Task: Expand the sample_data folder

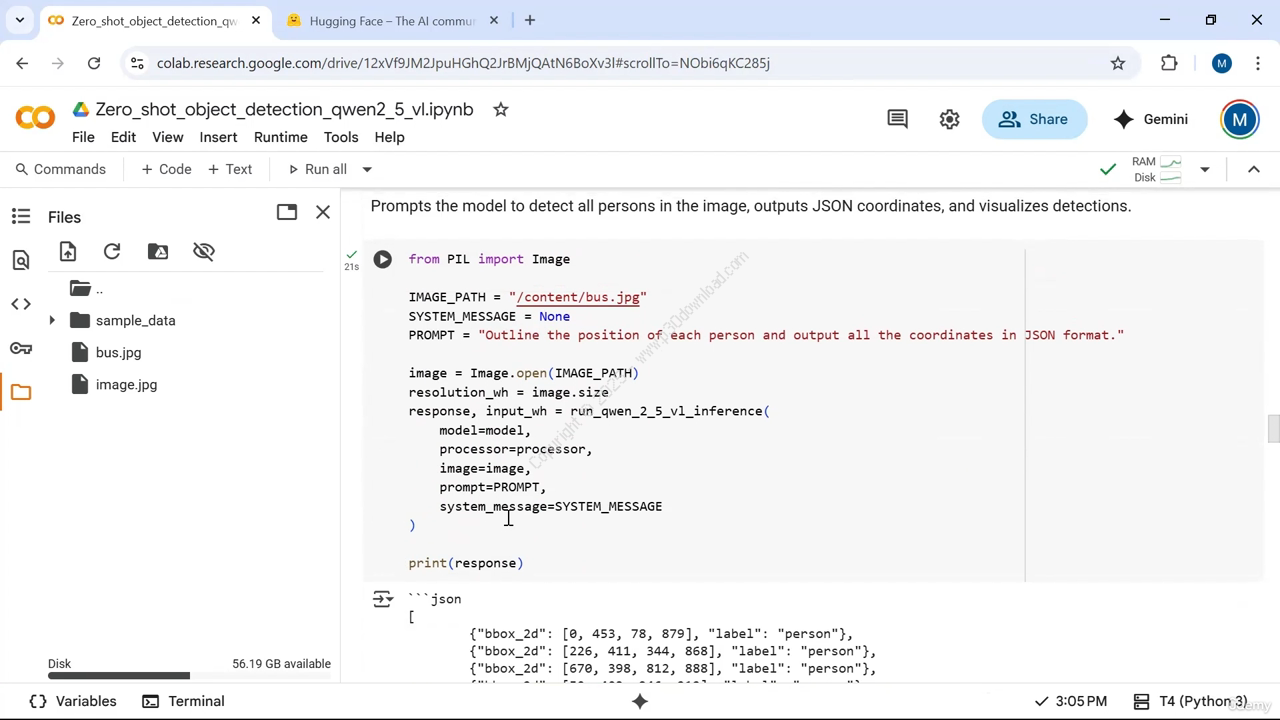Action: coord(52,321)
